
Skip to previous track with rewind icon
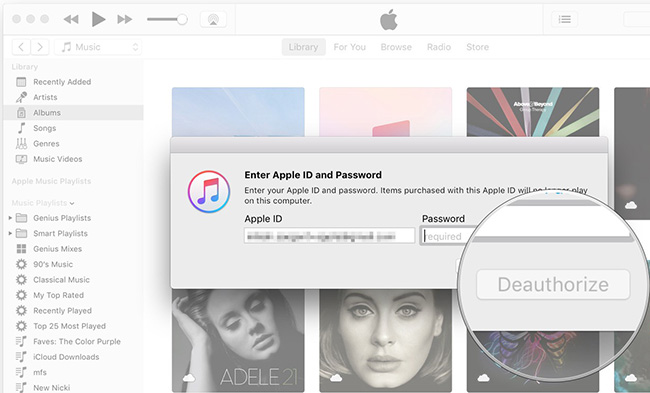[x=71, y=19]
